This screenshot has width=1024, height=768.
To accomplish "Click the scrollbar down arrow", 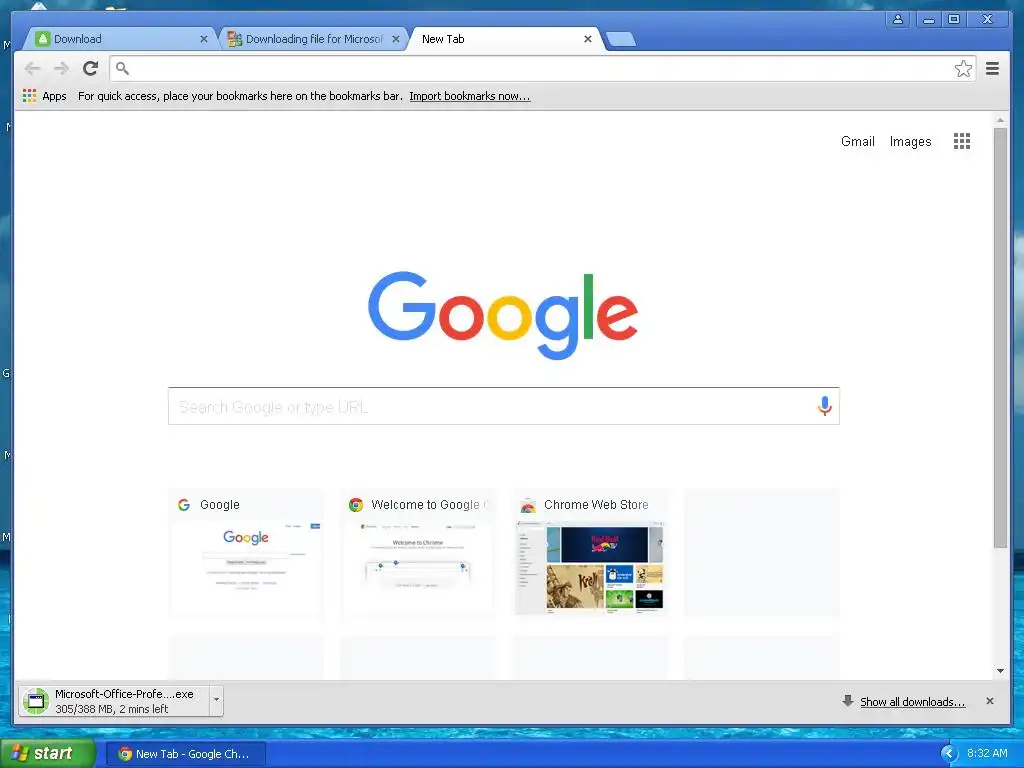I will coord(1000,671).
